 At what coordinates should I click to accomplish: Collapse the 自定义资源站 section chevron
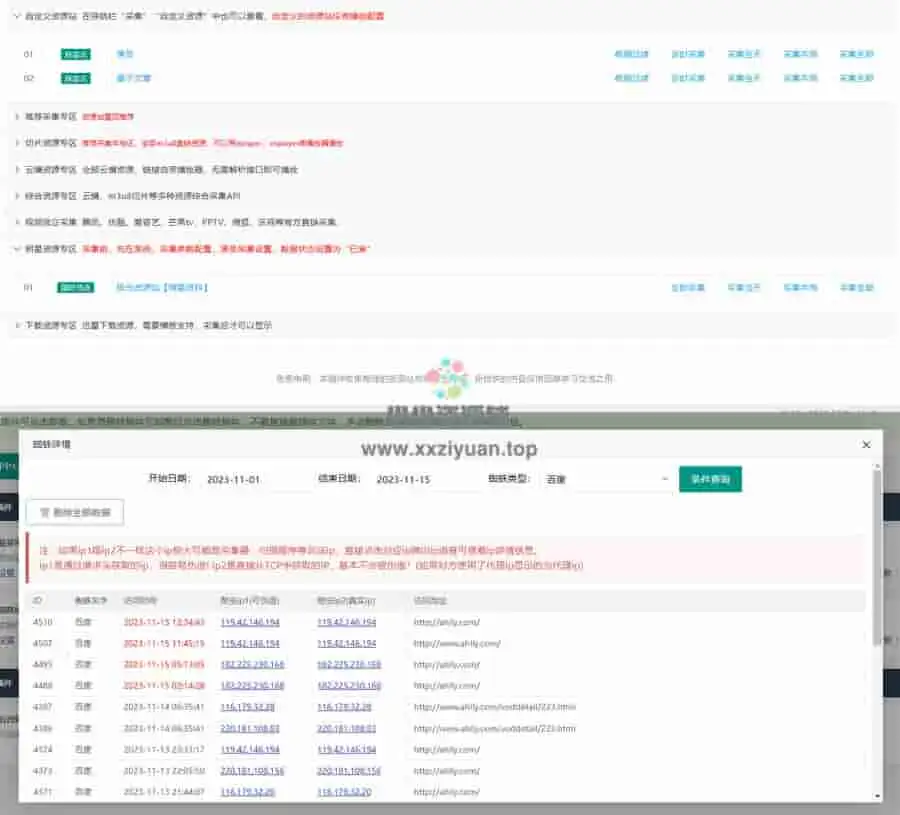[16, 16]
